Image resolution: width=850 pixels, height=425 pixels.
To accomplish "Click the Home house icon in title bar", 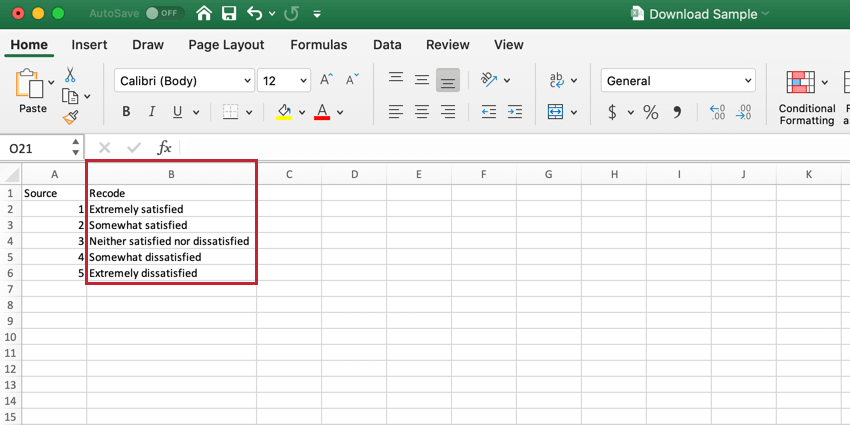I will 204,14.
